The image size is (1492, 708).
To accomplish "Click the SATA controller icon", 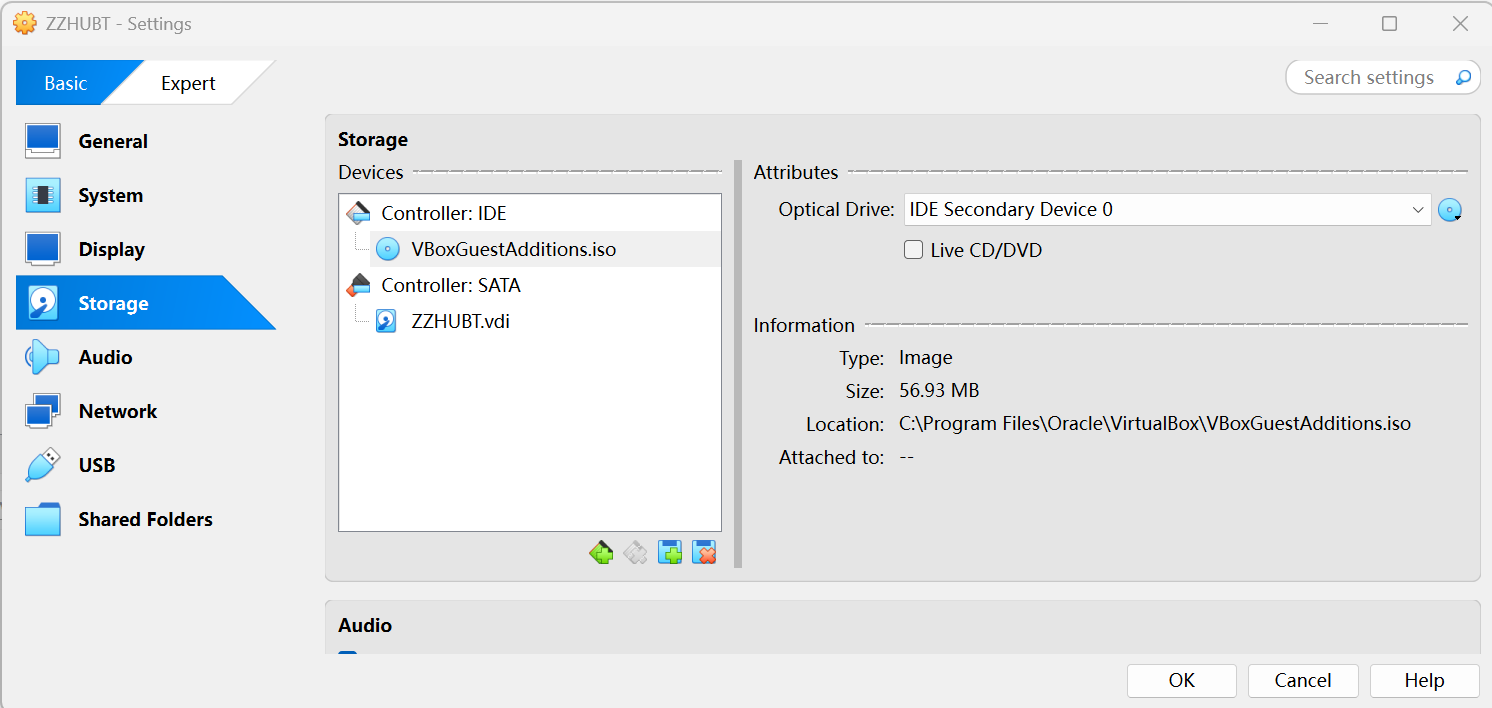I will 358,285.
